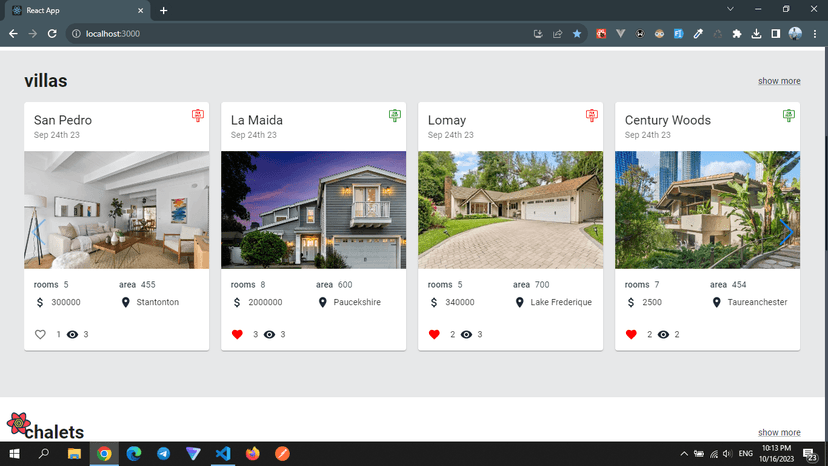Expand the tab search chevron in title bar

click(x=730, y=10)
